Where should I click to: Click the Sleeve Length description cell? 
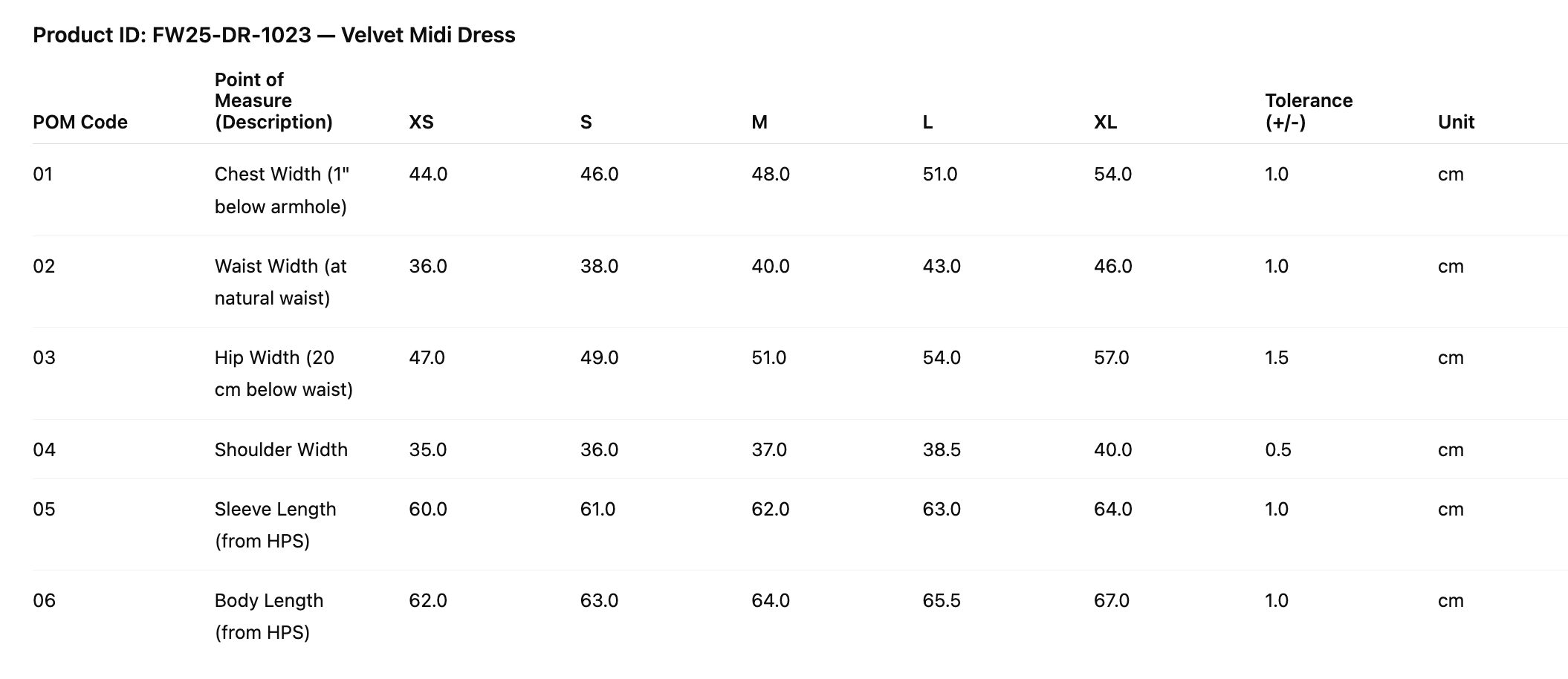pos(275,524)
